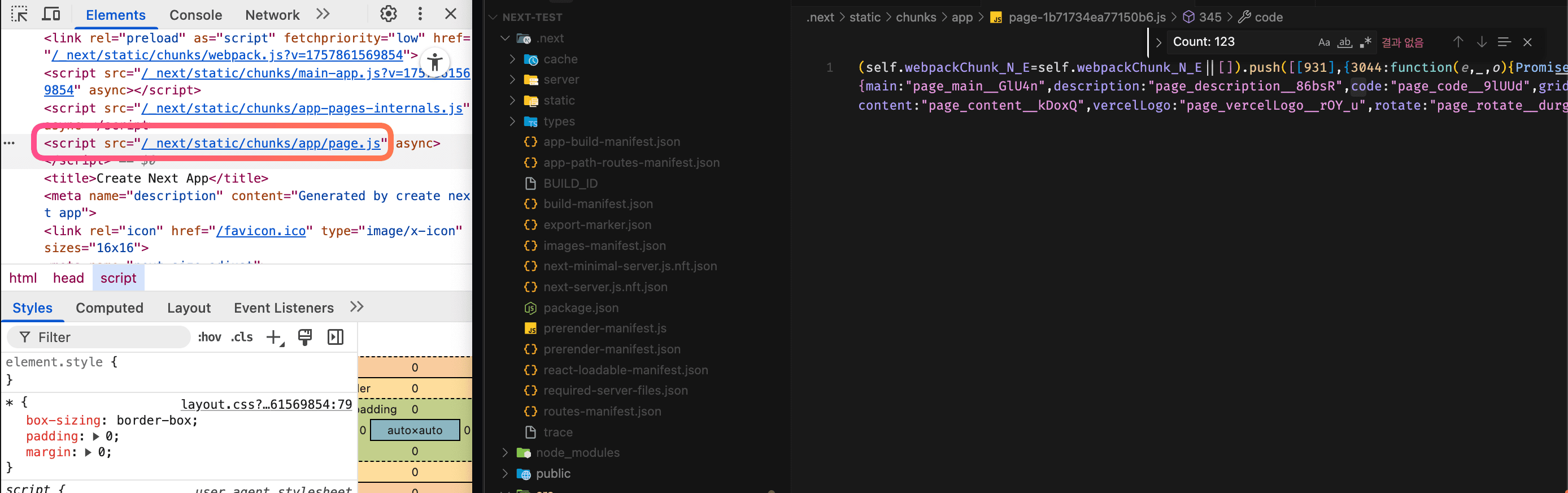Click find in selection icon
Viewport: 1568px width, 493px height.
point(1504,42)
